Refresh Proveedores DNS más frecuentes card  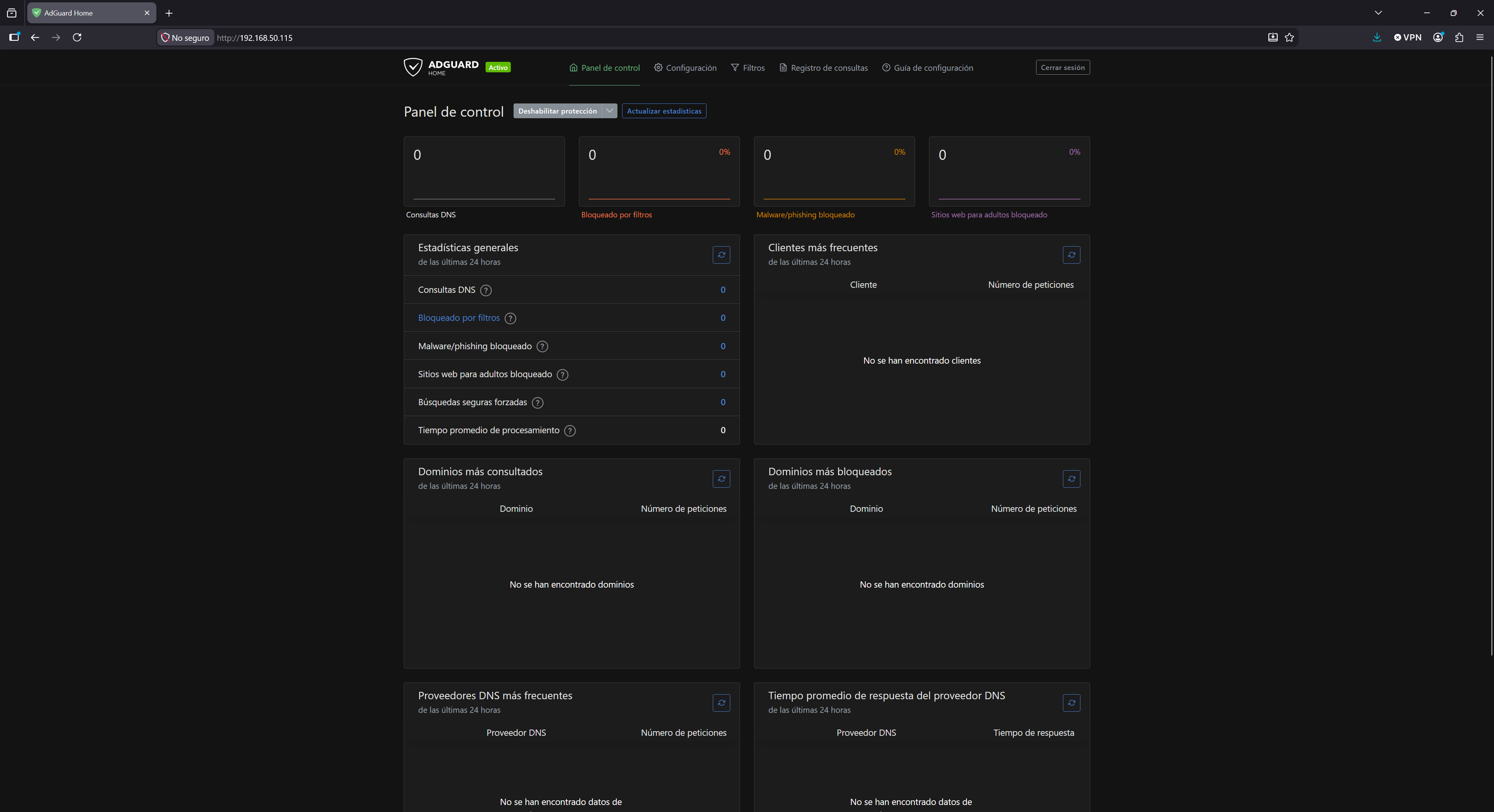(x=721, y=702)
